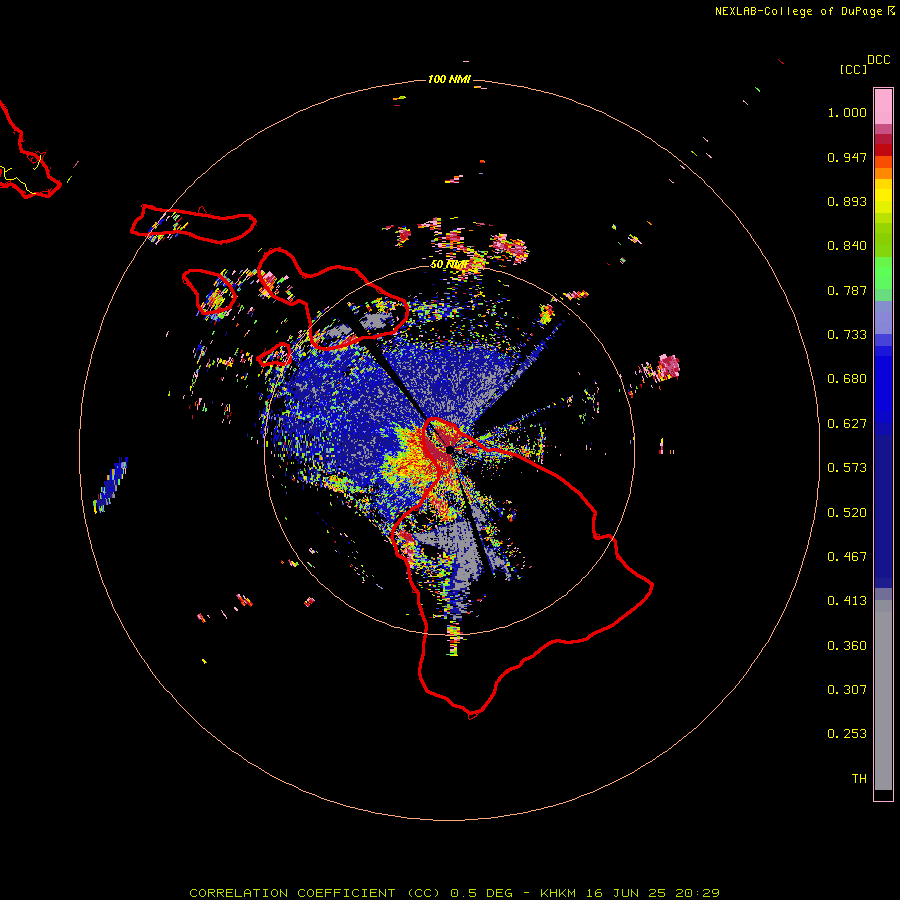The height and width of the screenshot is (900, 900).
Task: Select the 0.627 legend value
Action: (847, 424)
